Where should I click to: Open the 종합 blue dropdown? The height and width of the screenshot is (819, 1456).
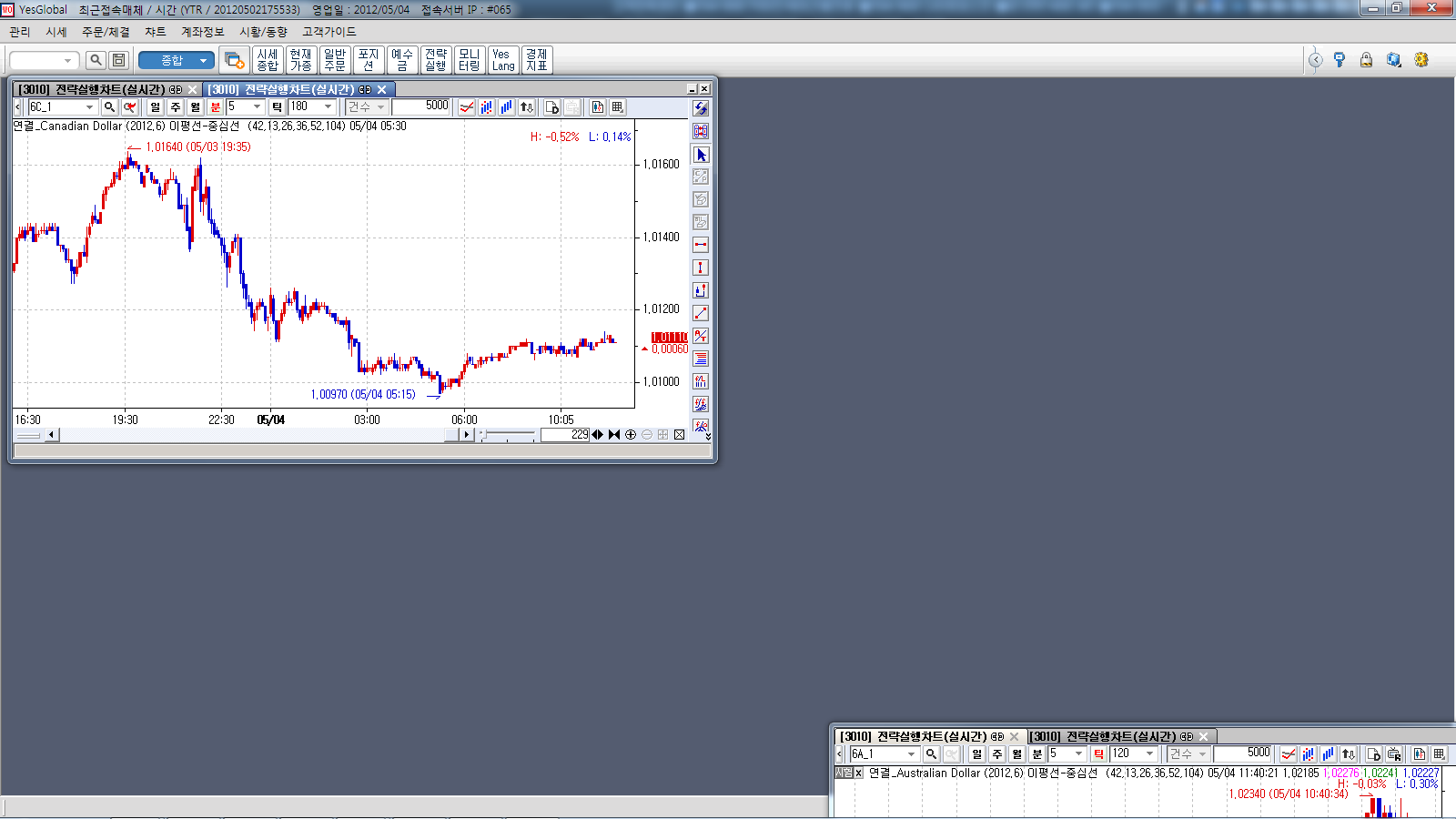pyautogui.click(x=203, y=60)
